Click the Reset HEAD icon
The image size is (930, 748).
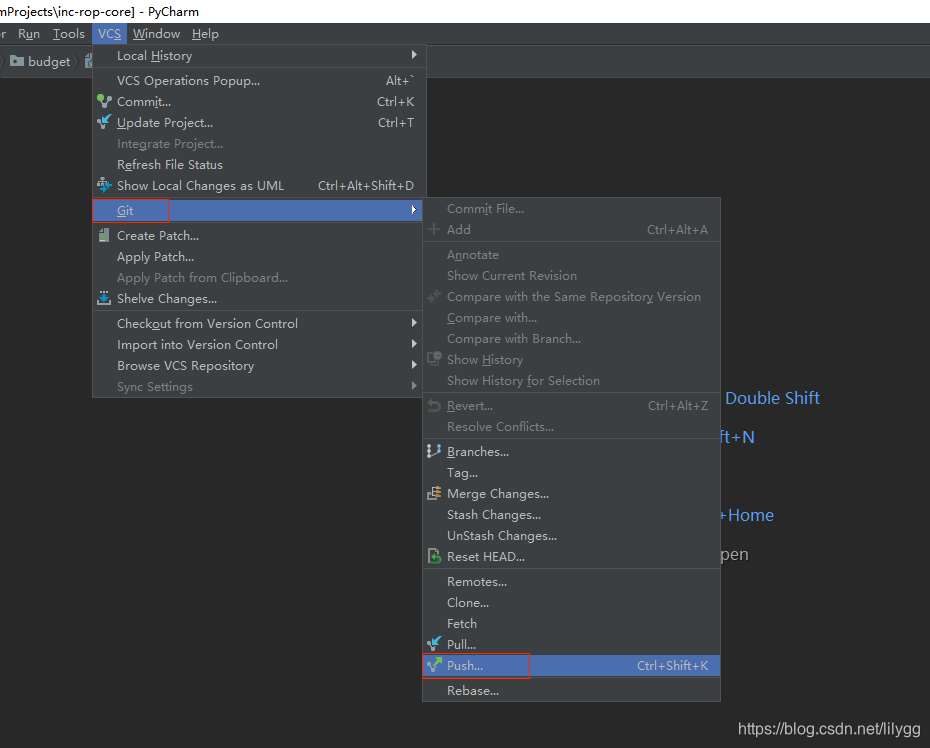(434, 556)
